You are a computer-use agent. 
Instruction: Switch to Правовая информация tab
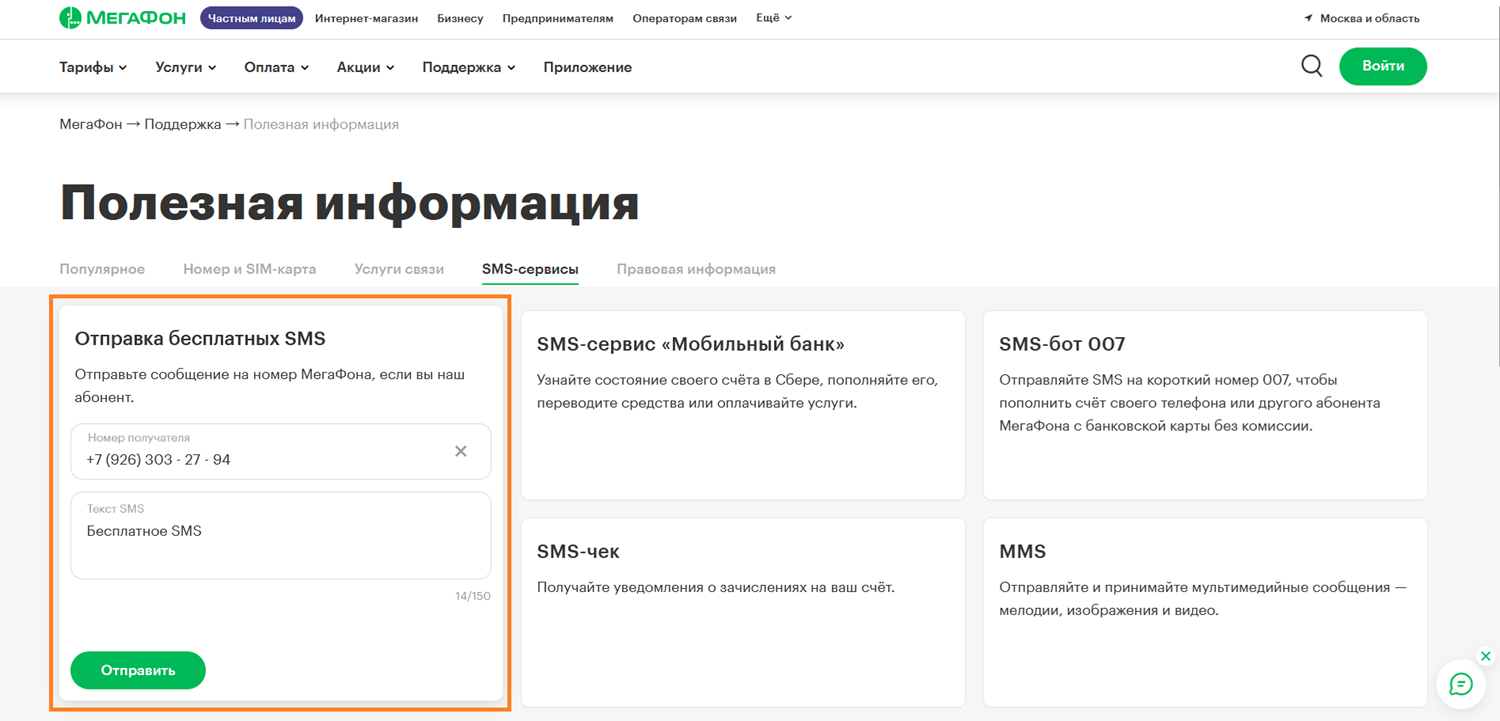pyautogui.click(x=696, y=269)
